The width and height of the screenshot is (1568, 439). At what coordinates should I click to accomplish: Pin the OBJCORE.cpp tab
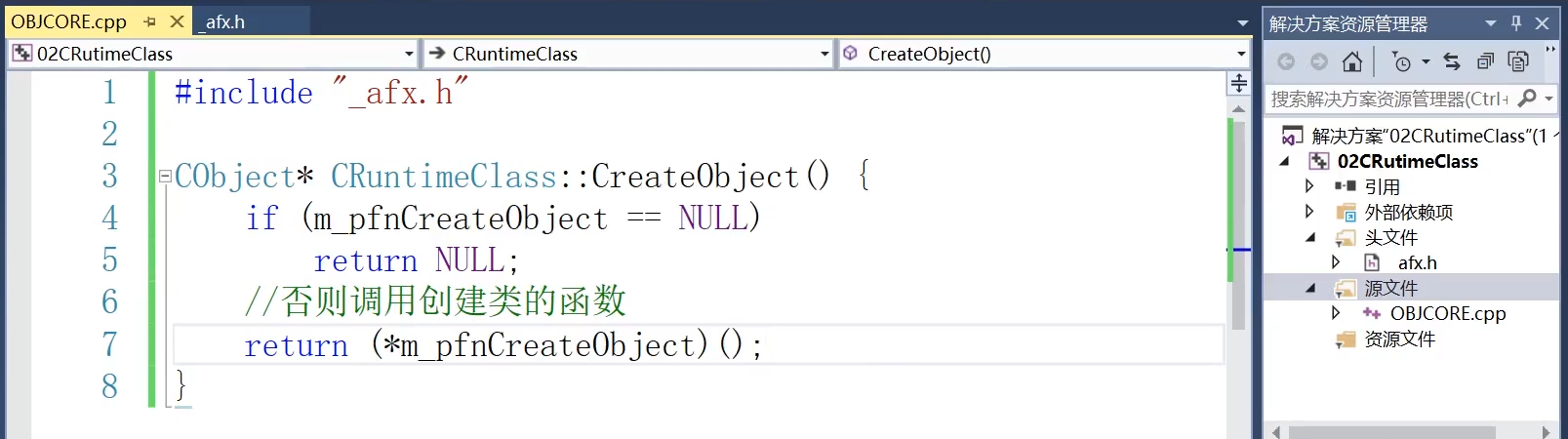tap(150, 21)
